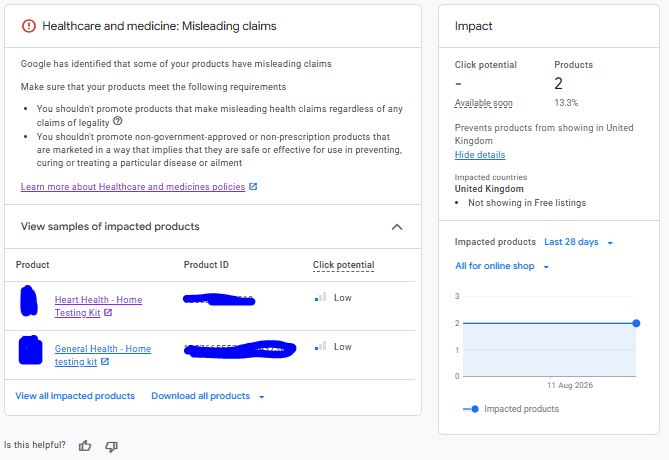Screen dimensions: 669x460
Task: Click the Impacted products legend marker
Action: click(x=471, y=409)
